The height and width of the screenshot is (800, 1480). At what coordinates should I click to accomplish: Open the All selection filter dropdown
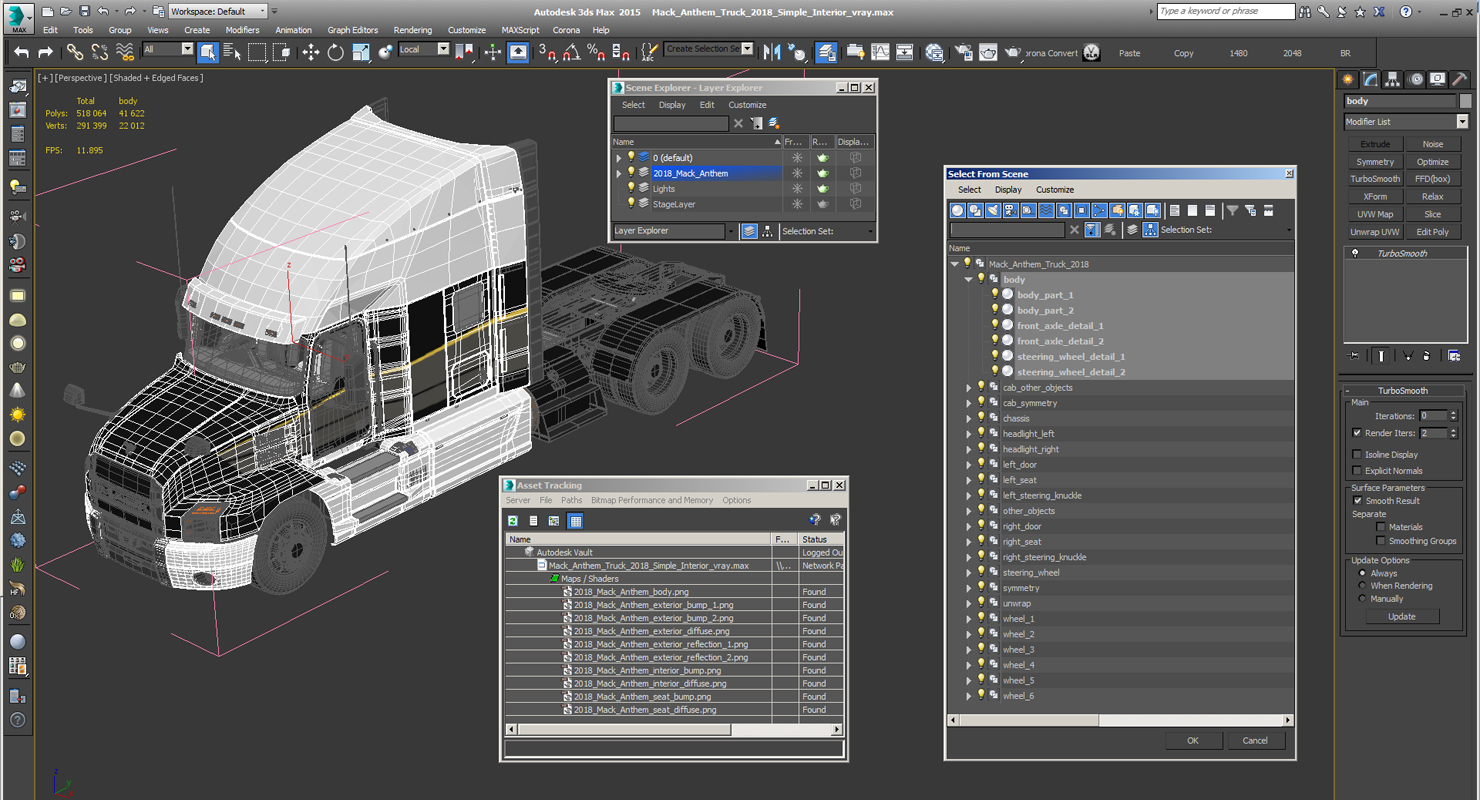click(168, 49)
